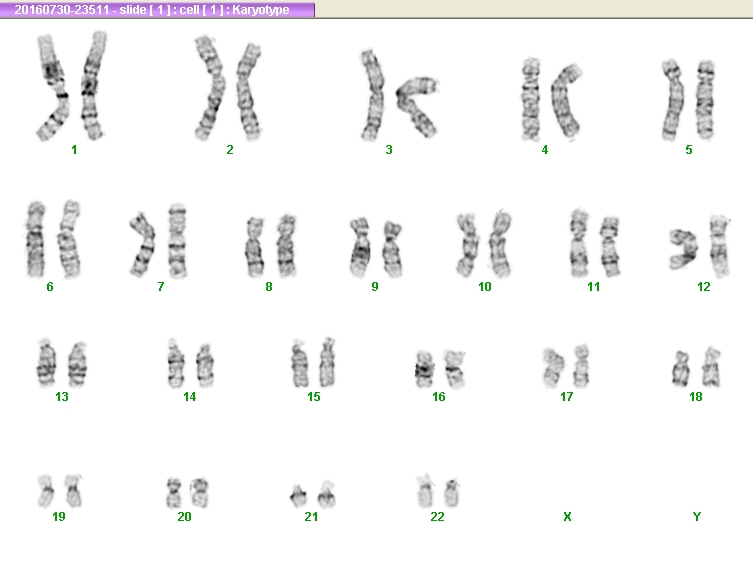Click the green label number 10
The image size is (753, 581).
click(x=485, y=287)
